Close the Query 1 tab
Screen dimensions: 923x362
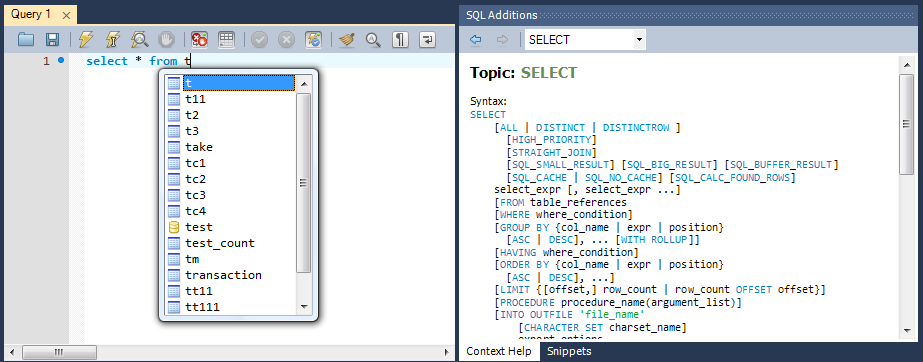(x=66, y=15)
